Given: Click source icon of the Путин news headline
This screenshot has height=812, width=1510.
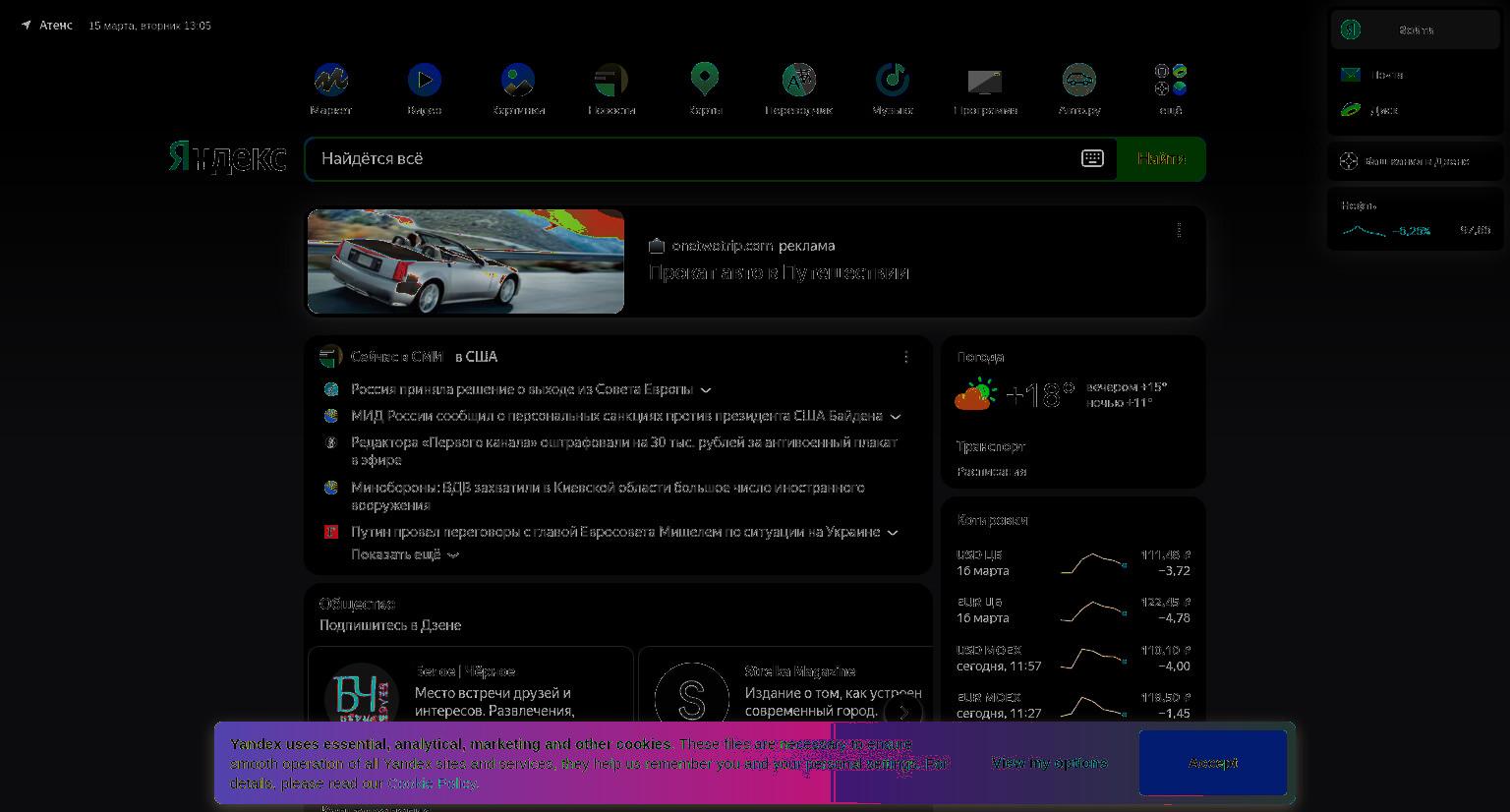Looking at the screenshot, I should pyautogui.click(x=331, y=532).
